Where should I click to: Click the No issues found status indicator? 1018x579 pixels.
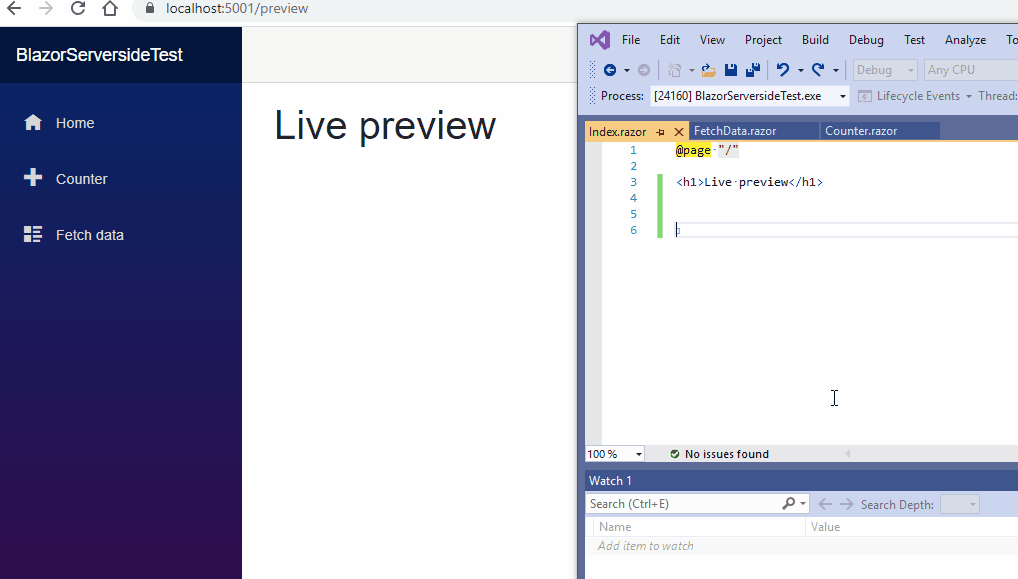719,453
